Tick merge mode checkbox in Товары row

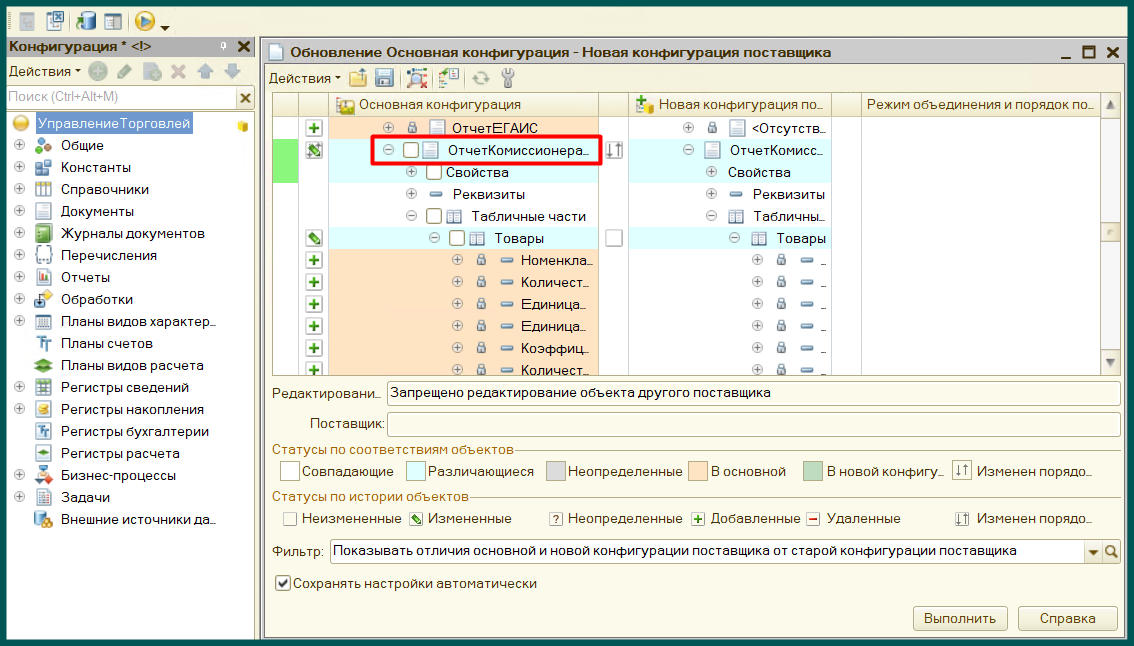[x=614, y=238]
